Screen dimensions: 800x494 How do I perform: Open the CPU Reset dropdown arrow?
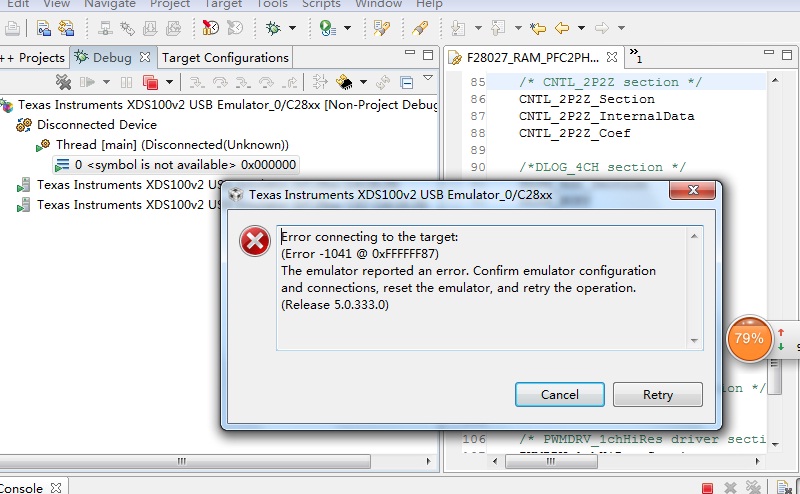[x=363, y=82]
